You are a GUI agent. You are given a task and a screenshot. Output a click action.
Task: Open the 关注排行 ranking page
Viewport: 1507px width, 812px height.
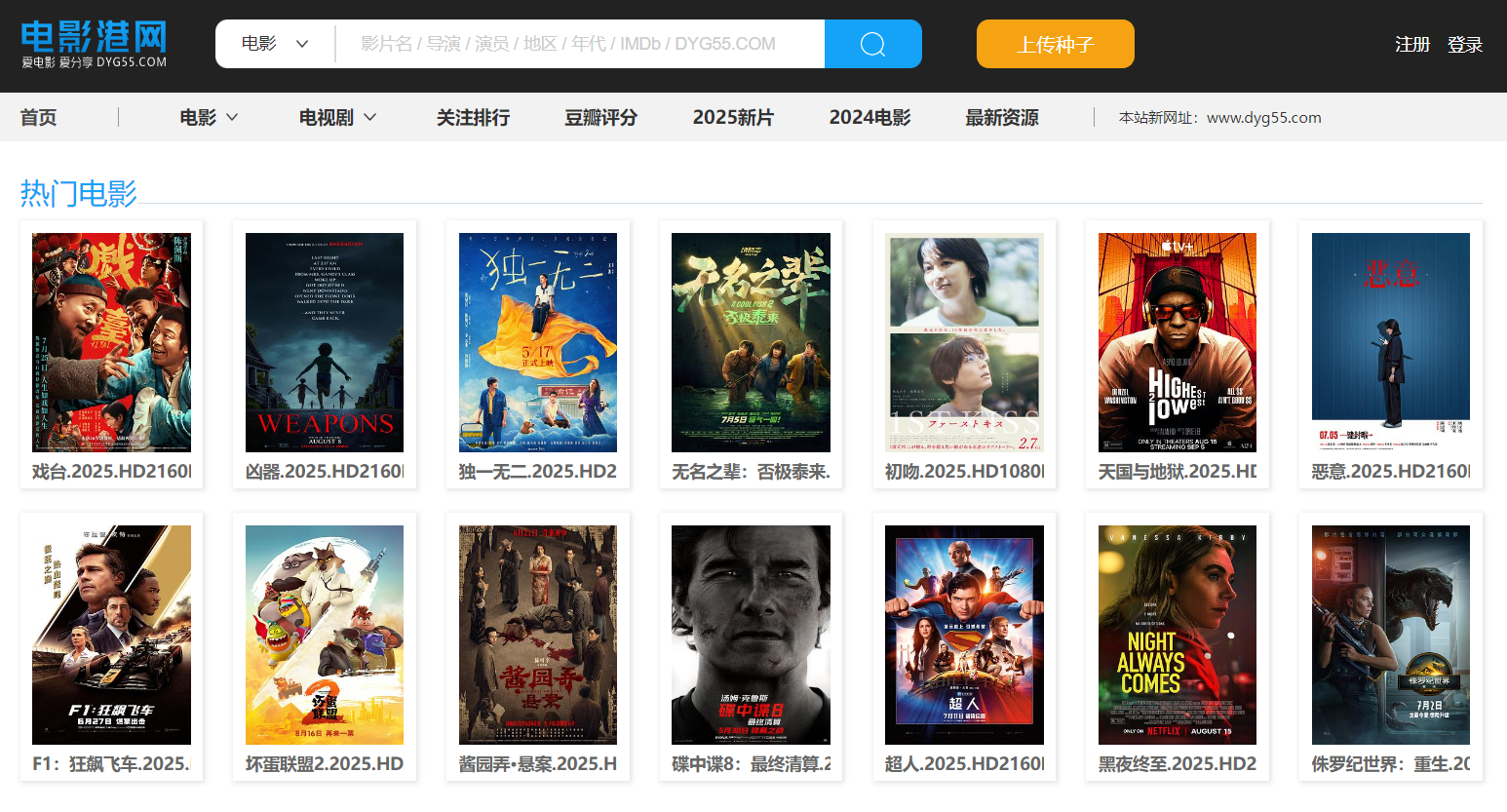tap(473, 118)
